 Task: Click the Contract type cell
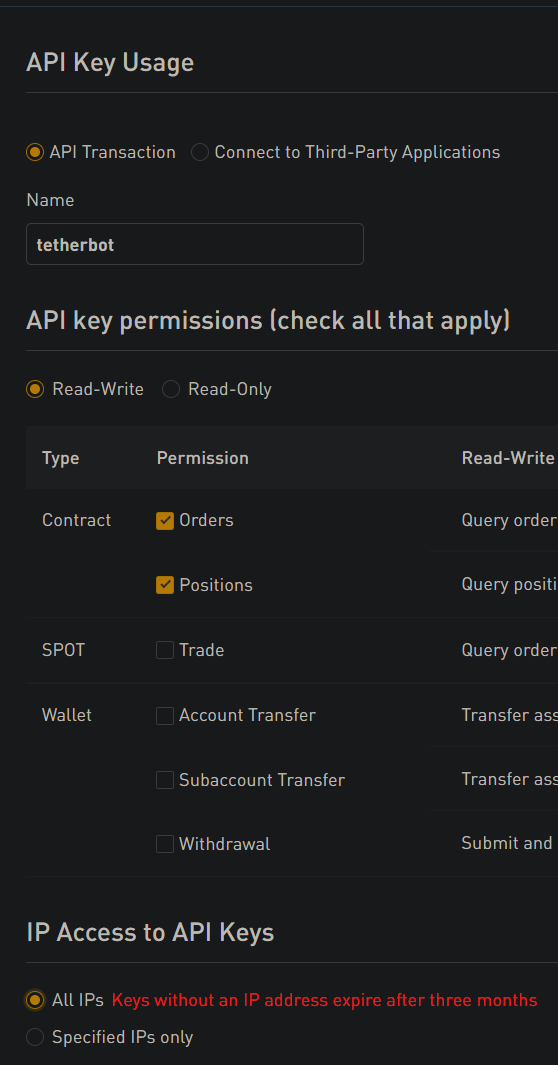(x=76, y=520)
